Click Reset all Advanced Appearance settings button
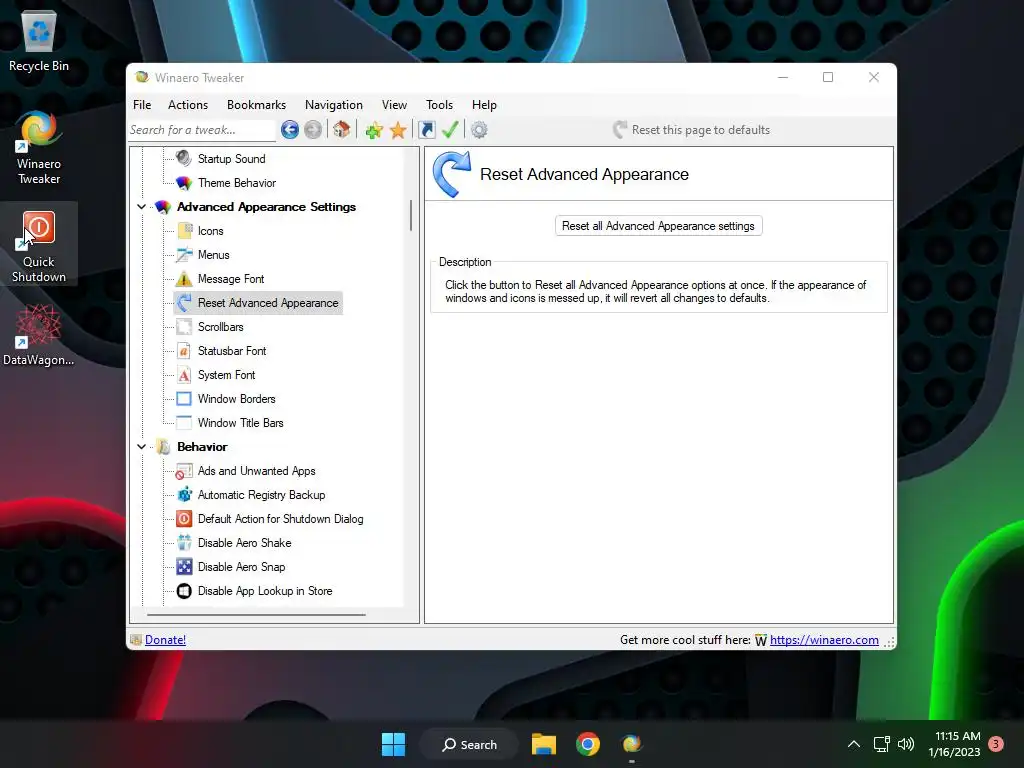1024x768 pixels. pos(658,226)
